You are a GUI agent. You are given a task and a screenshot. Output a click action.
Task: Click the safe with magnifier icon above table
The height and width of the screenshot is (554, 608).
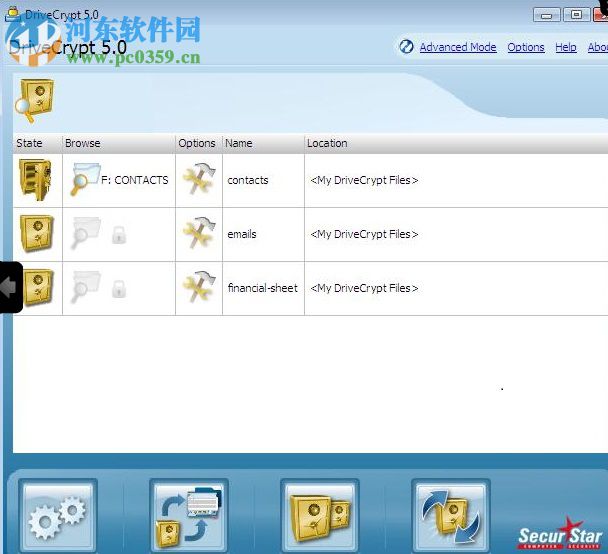(34, 101)
